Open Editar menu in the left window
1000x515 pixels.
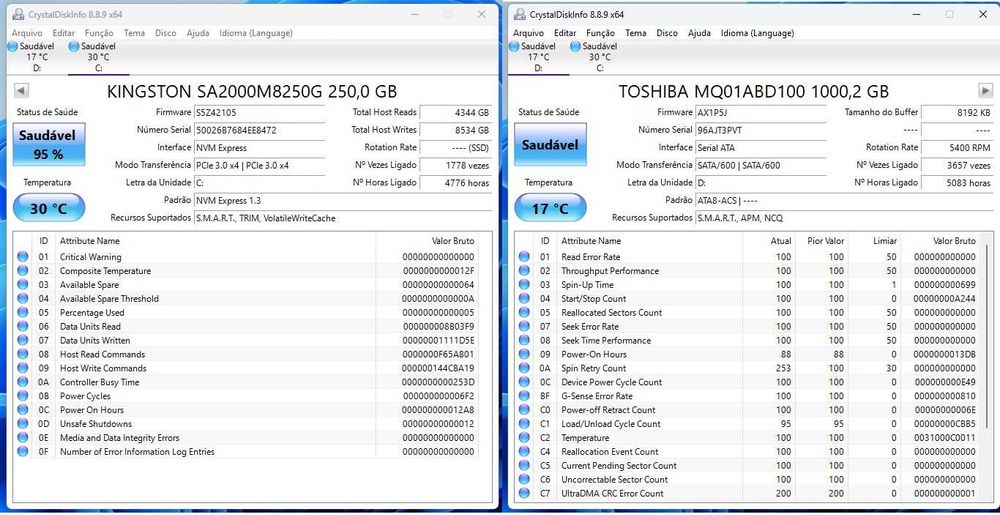(64, 33)
